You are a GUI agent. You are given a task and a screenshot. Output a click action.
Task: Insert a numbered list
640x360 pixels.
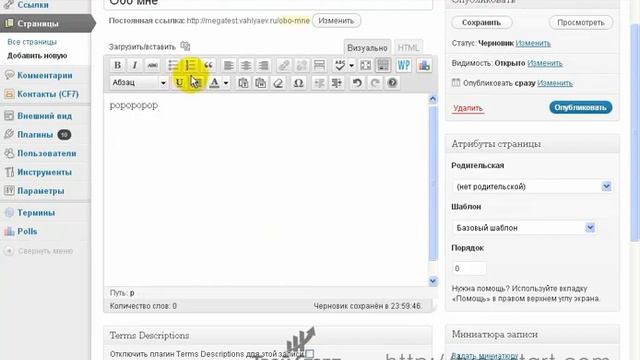[x=191, y=65]
